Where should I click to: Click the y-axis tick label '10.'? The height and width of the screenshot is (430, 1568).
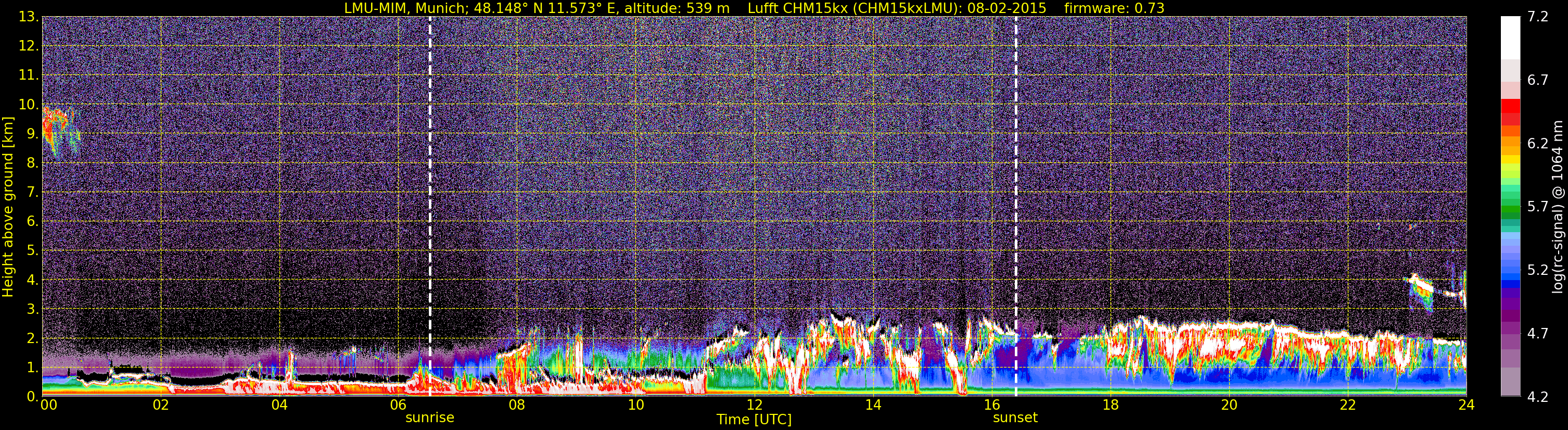(x=29, y=104)
